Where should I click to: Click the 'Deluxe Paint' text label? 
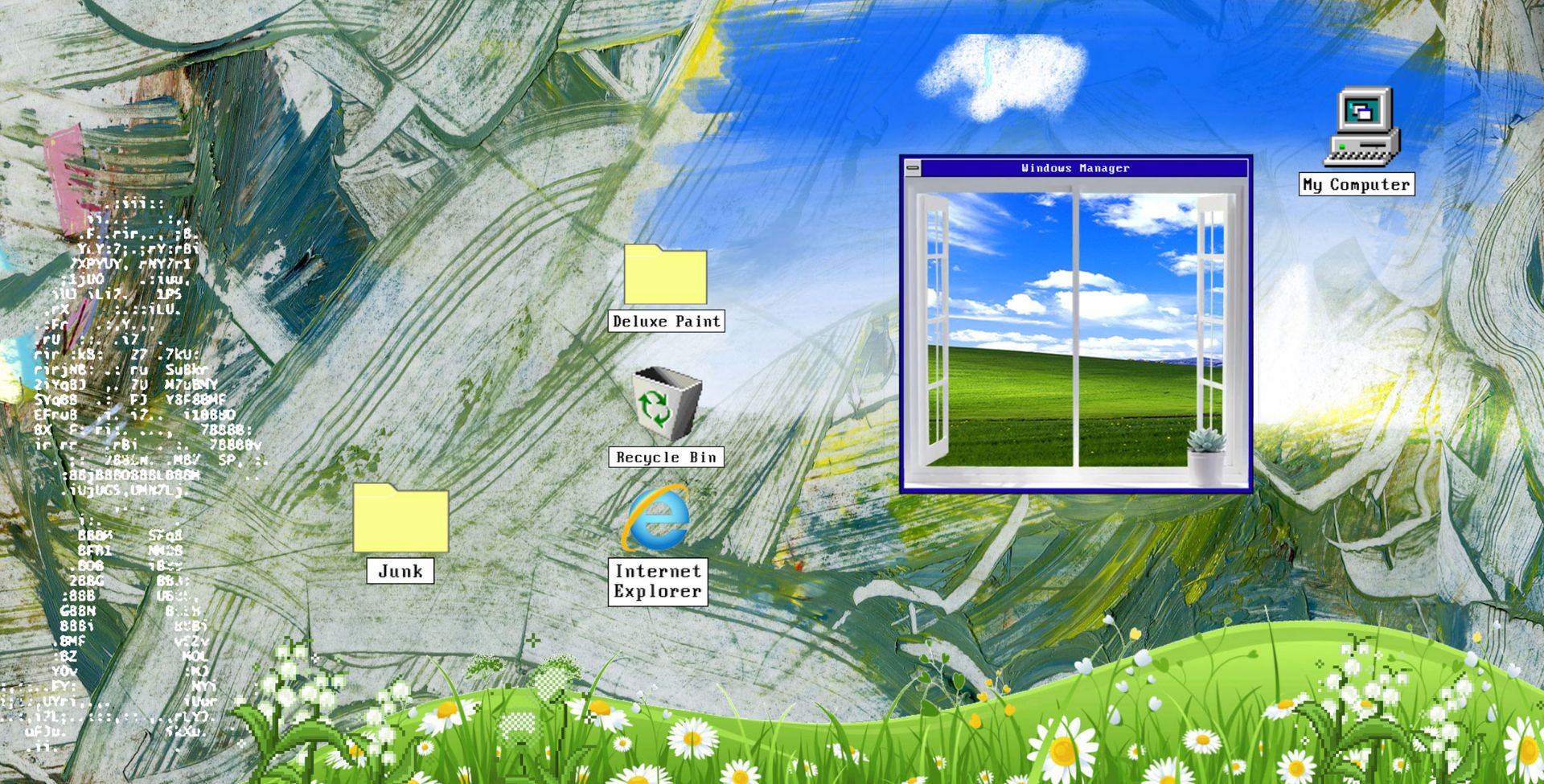666,322
